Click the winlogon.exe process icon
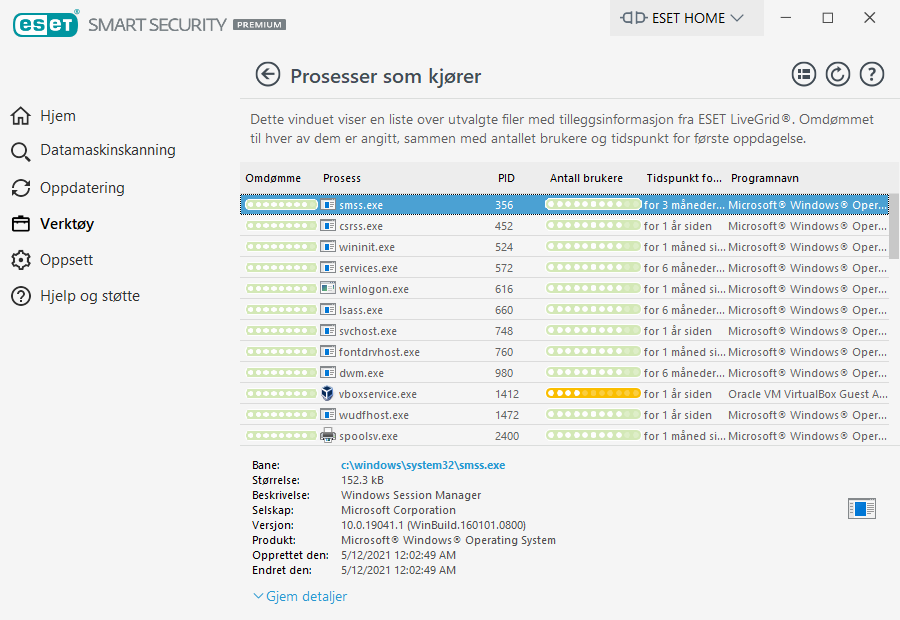Image resolution: width=900 pixels, height=620 pixels. click(328, 289)
